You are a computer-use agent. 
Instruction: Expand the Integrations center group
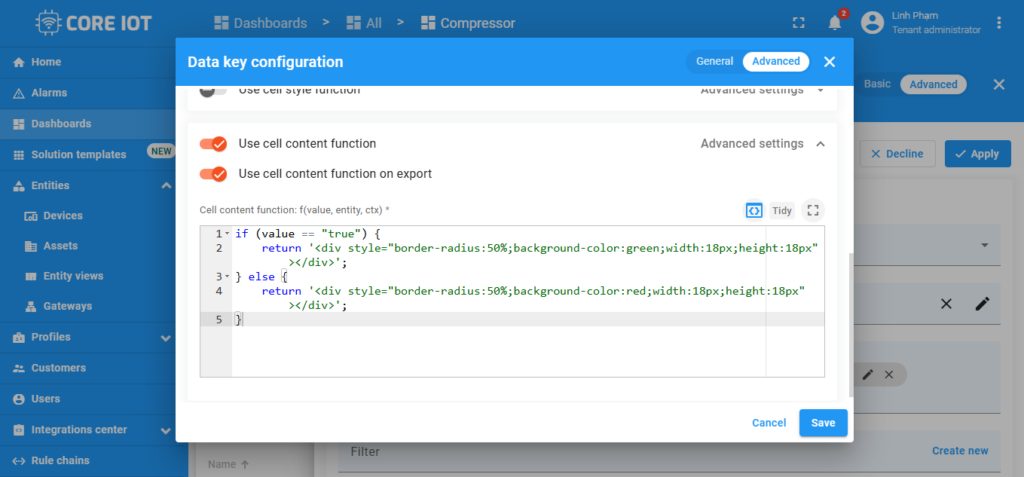click(x=166, y=430)
